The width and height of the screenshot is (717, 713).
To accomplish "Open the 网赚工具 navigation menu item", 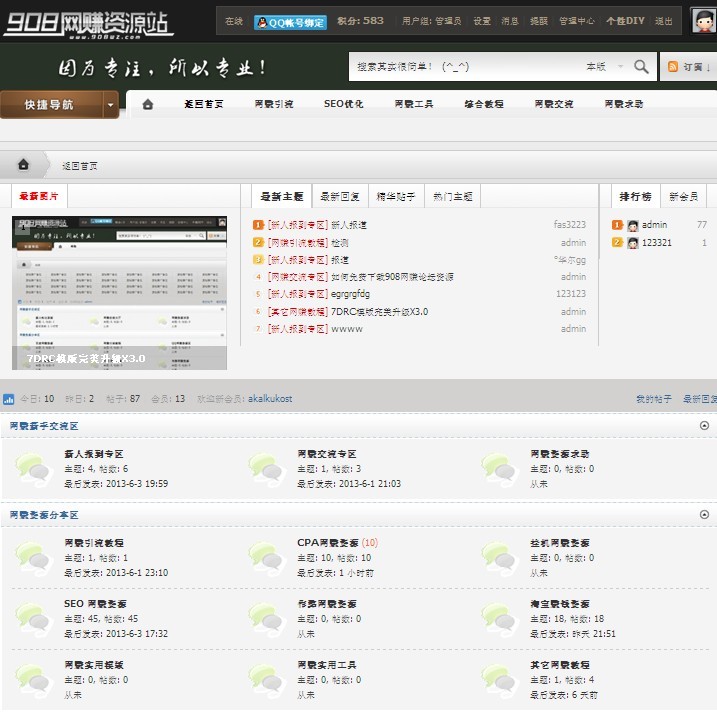I will (414, 104).
